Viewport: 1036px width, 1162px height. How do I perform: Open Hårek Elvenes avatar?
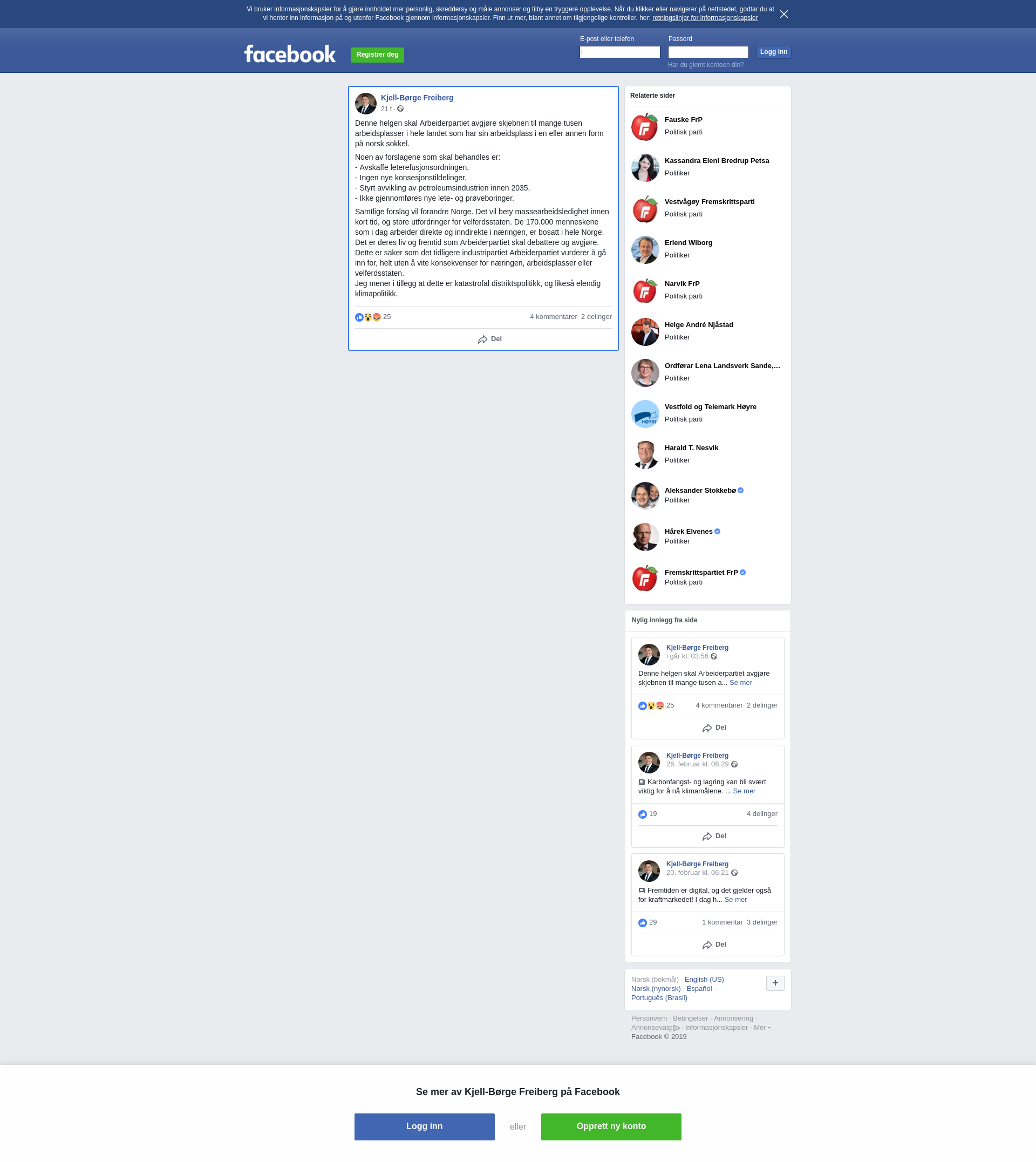(x=644, y=536)
